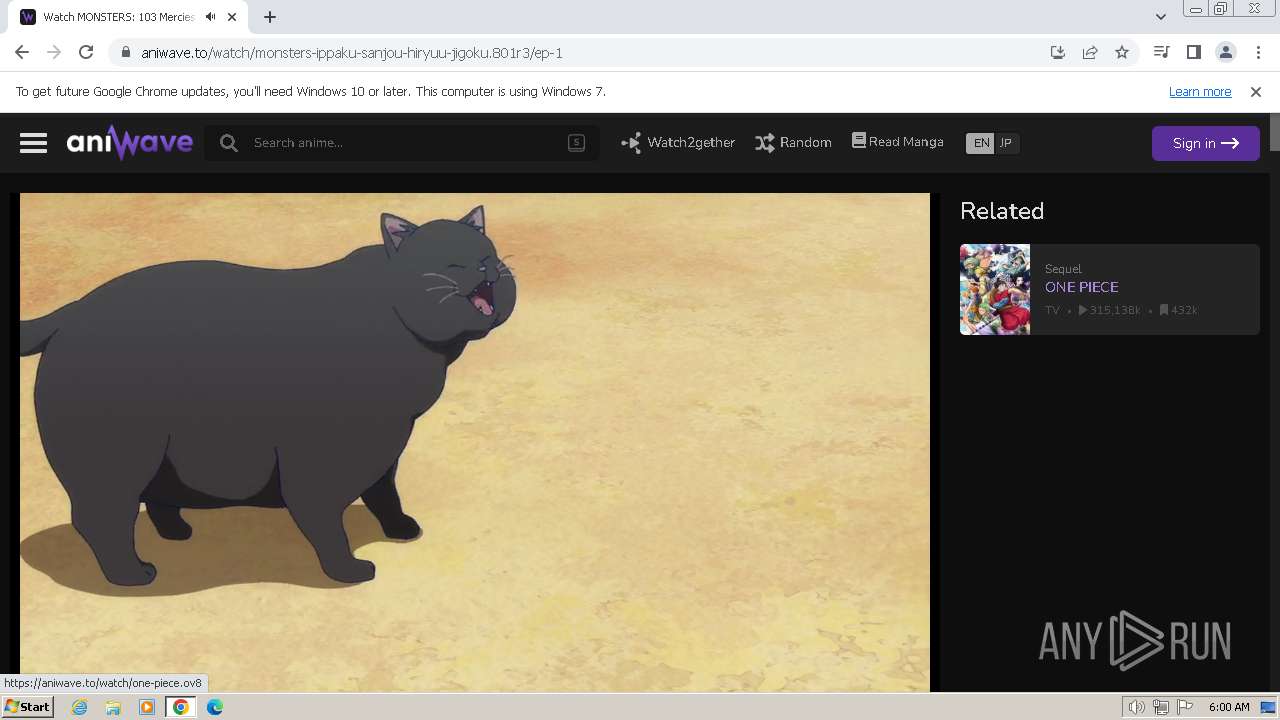Go forward in browser history
Image resolution: width=1280 pixels, height=720 pixels.
(x=54, y=52)
